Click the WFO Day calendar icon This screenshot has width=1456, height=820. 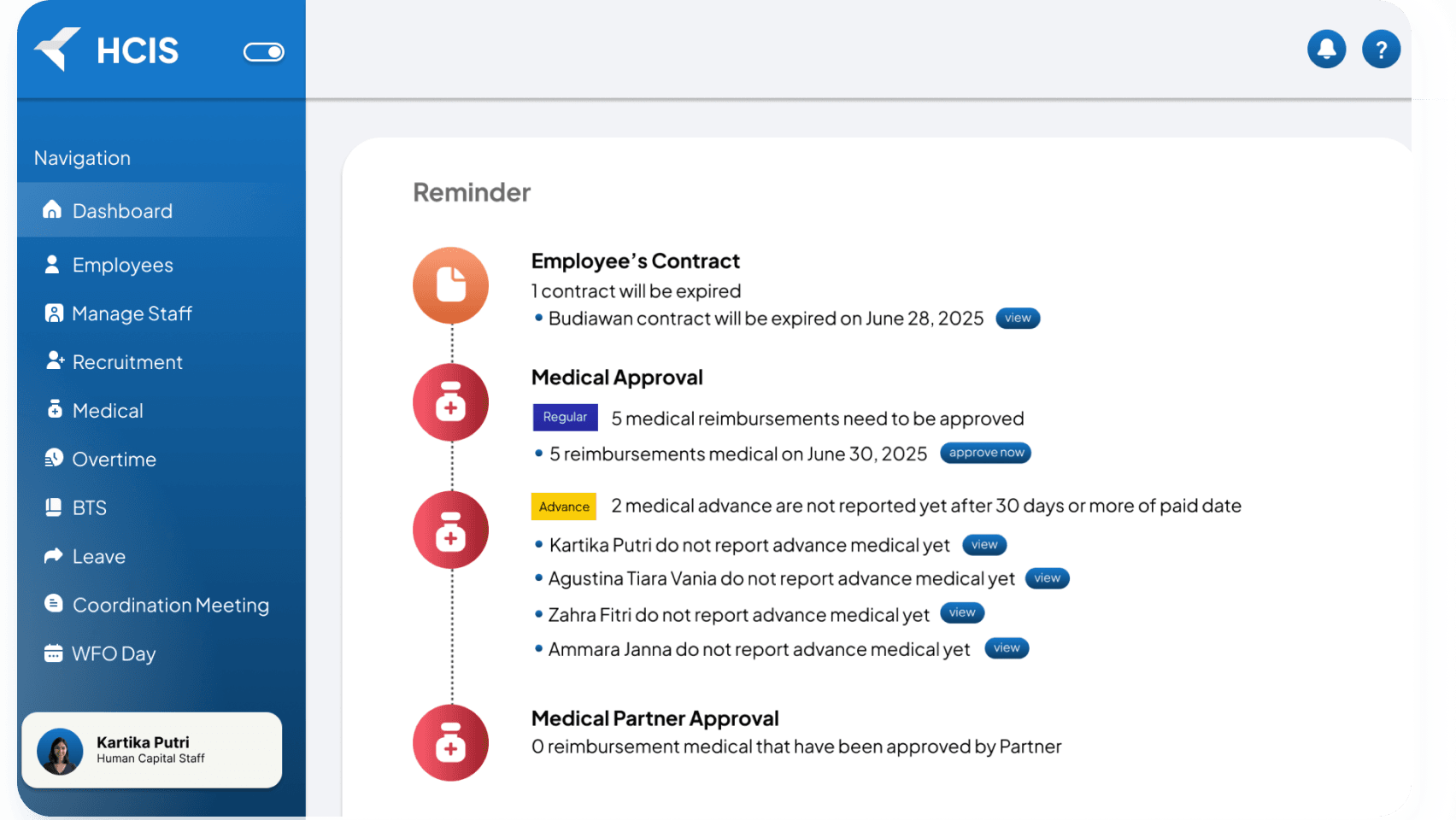pyautogui.click(x=53, y=653)
